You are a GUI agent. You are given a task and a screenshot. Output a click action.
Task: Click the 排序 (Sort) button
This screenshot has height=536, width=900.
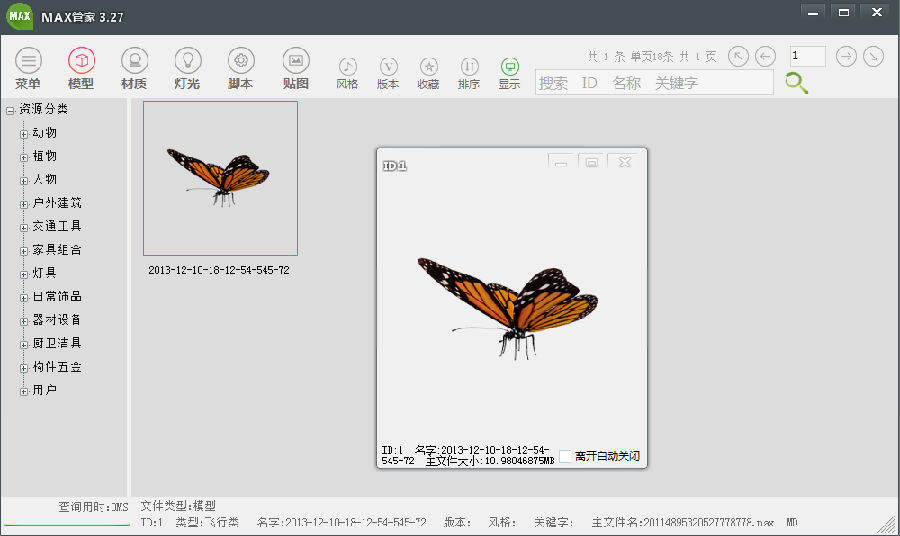click(469, 67)
